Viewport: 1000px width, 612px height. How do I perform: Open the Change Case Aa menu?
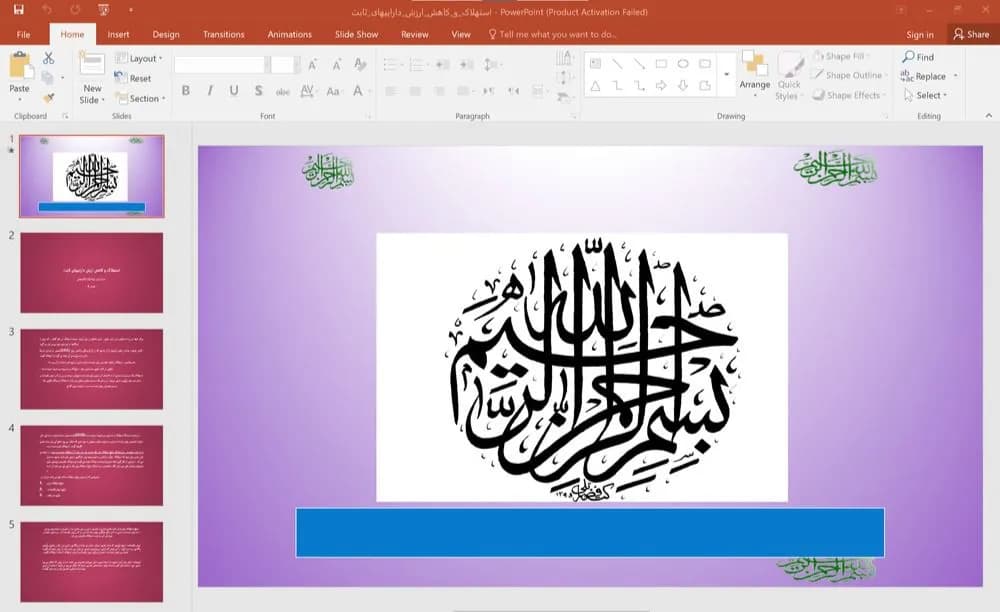click(x=333, y=91)
